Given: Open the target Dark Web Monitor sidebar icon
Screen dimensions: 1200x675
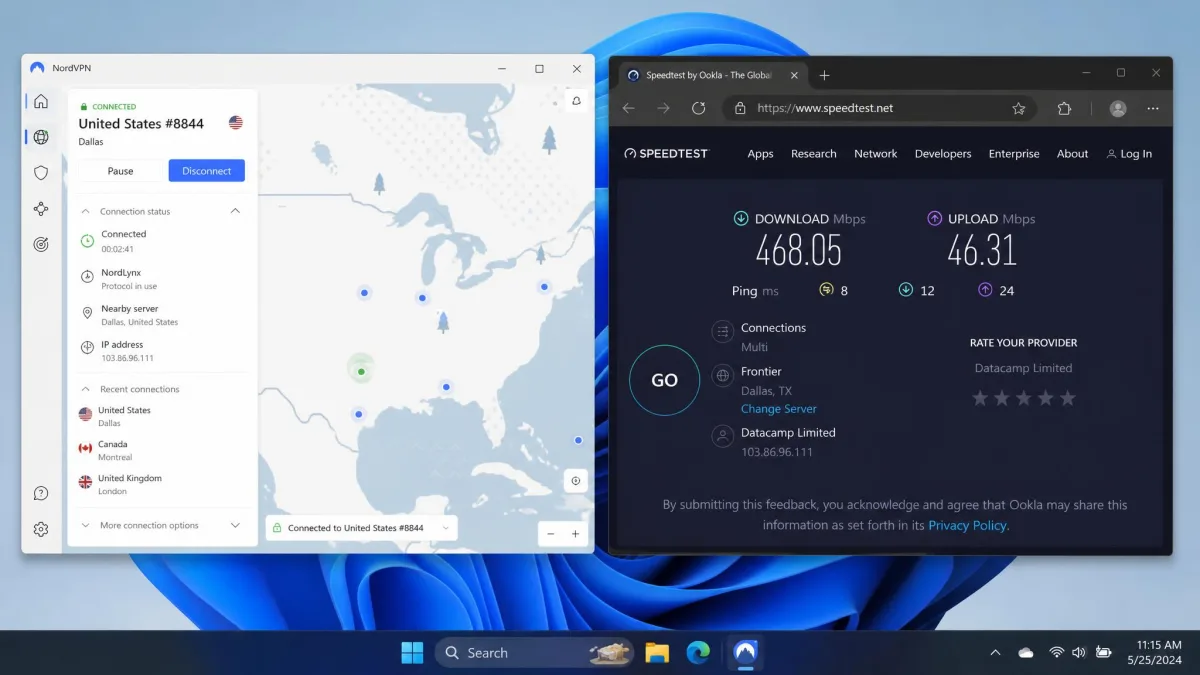Looking at the screenshot, I should pyautogui.click(x=41, y=244).
